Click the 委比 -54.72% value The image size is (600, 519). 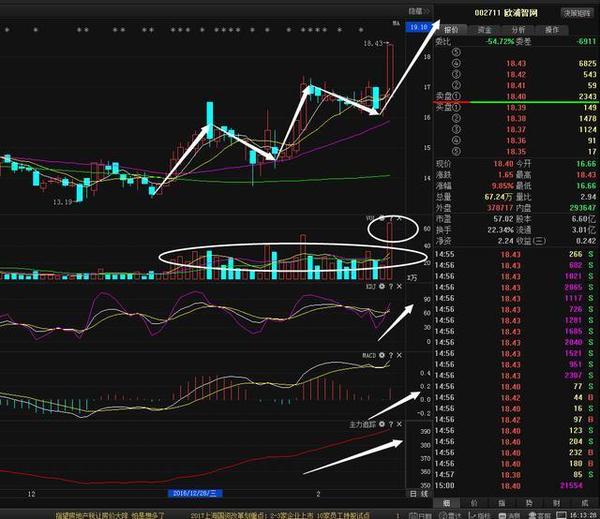[x=499, y=41]
